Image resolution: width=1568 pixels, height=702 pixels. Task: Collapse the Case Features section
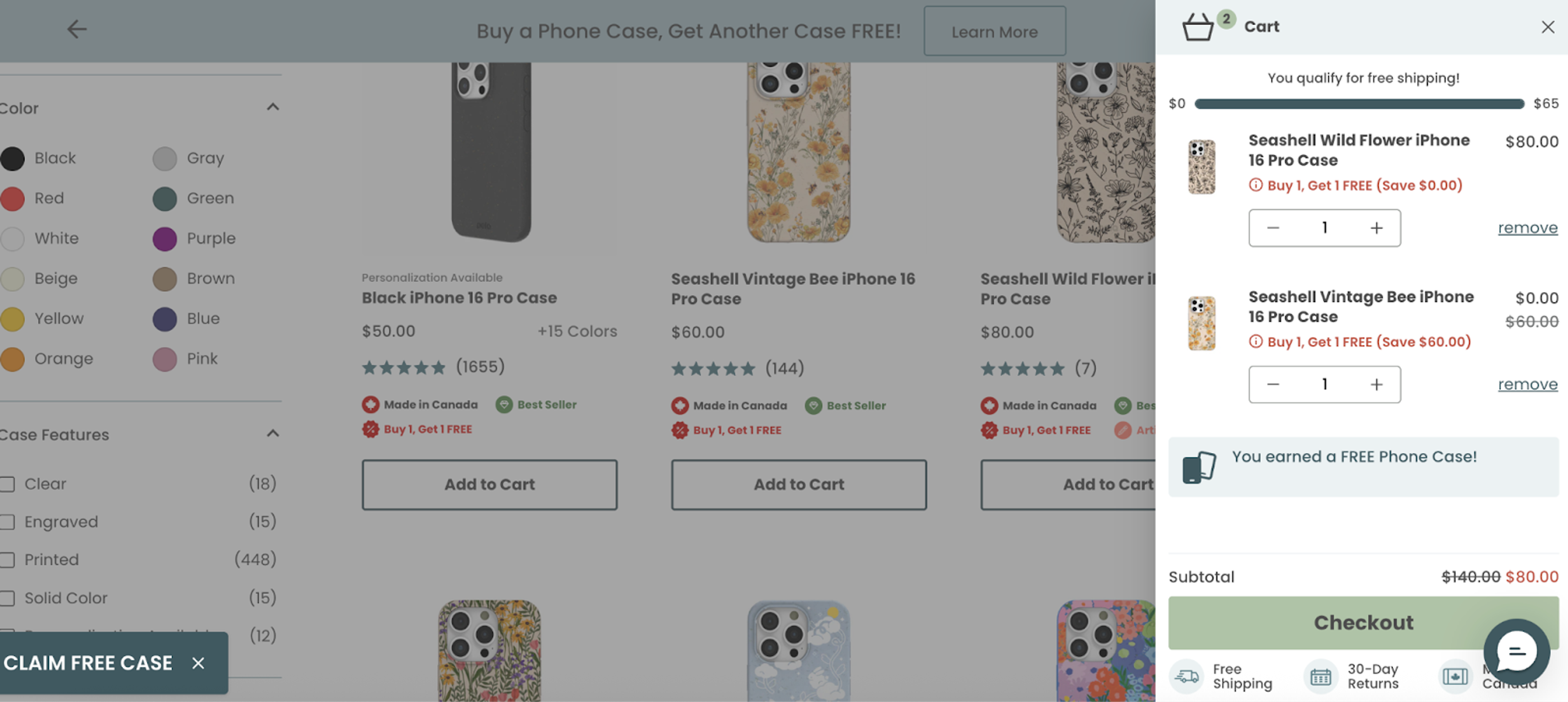click(x=273, y=433)
